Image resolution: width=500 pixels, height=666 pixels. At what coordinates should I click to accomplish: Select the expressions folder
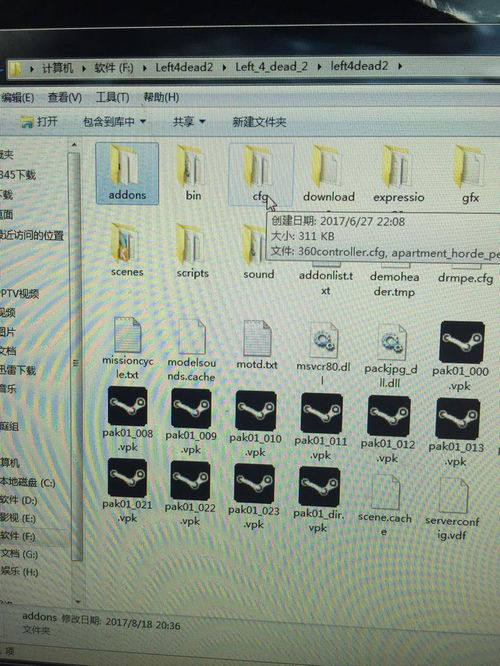(398, 175)
